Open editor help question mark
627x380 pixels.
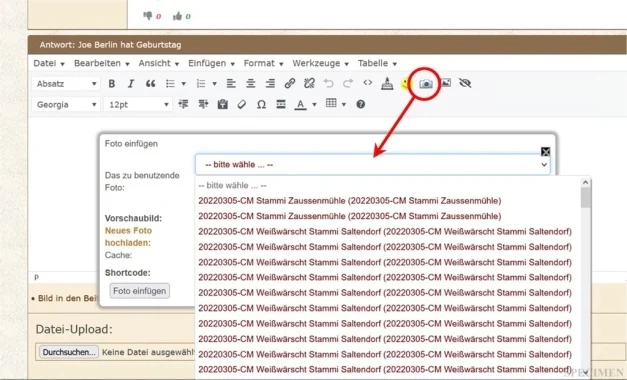(360, 104)
